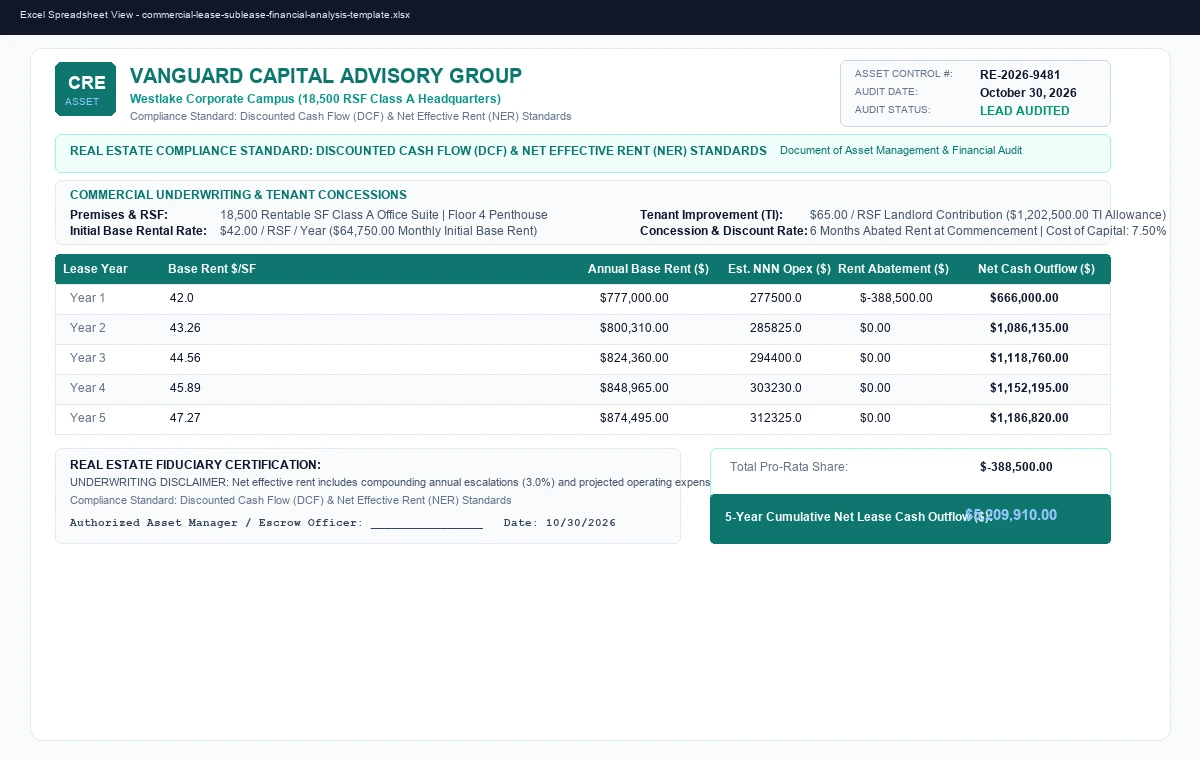The image size is (1200, 760).
Task: Click Year 3 opex value 294400.0
Action: pyautogui.click(x=776, y=358)
